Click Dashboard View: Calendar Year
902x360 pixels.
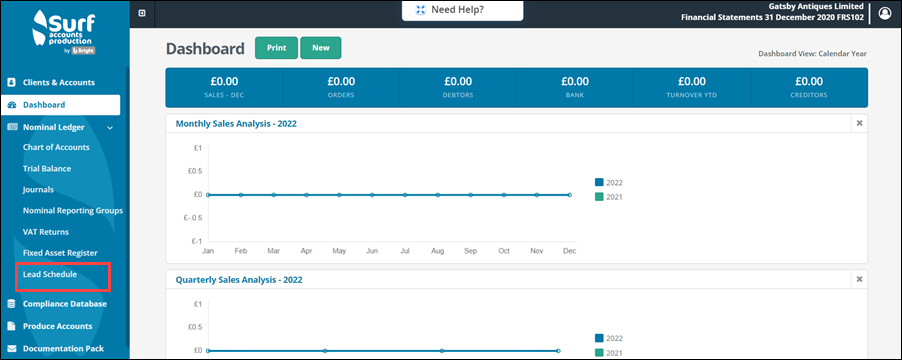[x=812, y=54]
